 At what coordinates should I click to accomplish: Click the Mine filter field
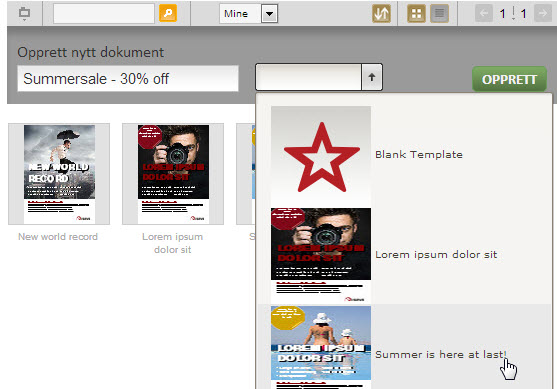pos(240,13)
